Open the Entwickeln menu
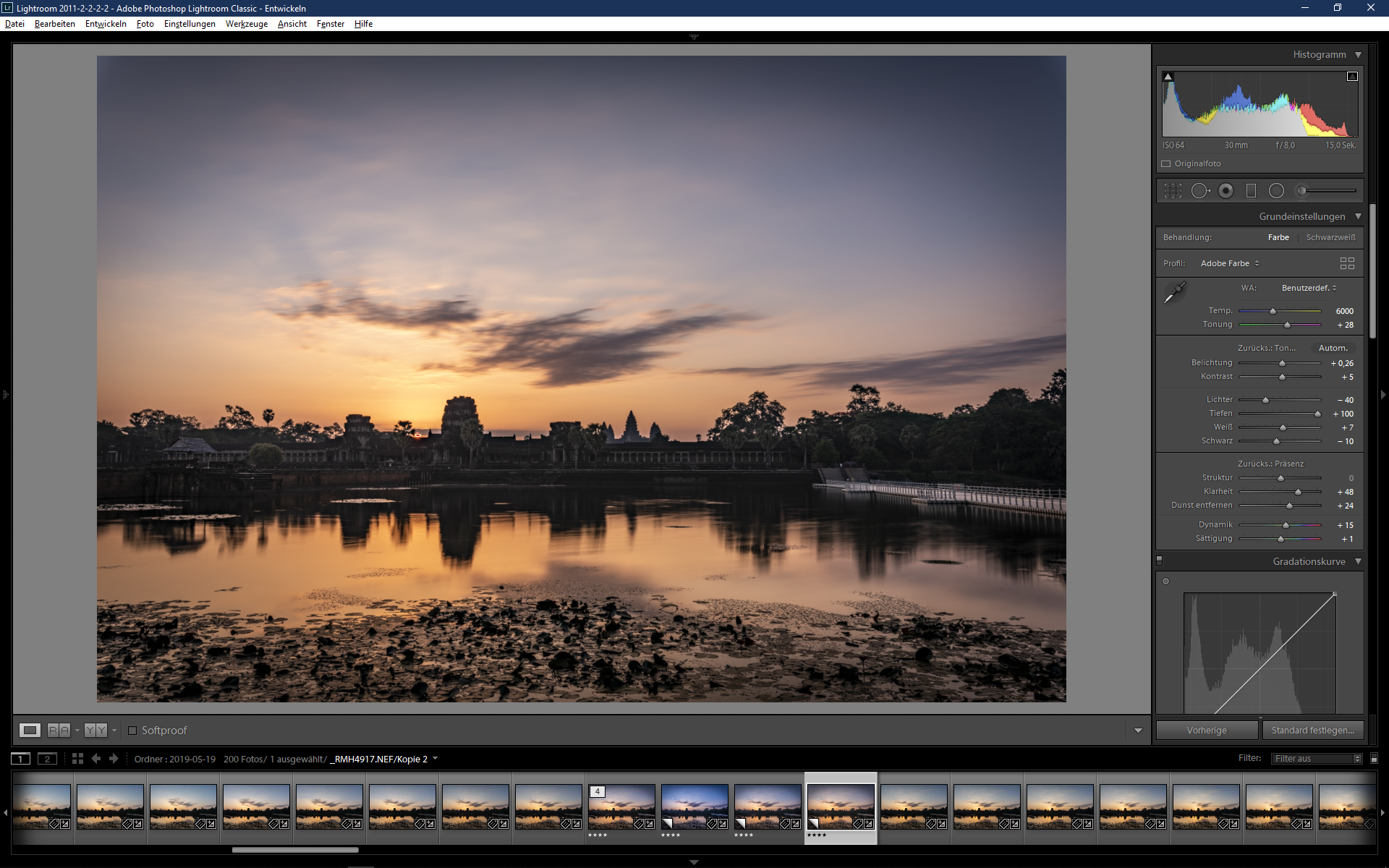Screen dimensions: 1389x868 tap(106, 24)
